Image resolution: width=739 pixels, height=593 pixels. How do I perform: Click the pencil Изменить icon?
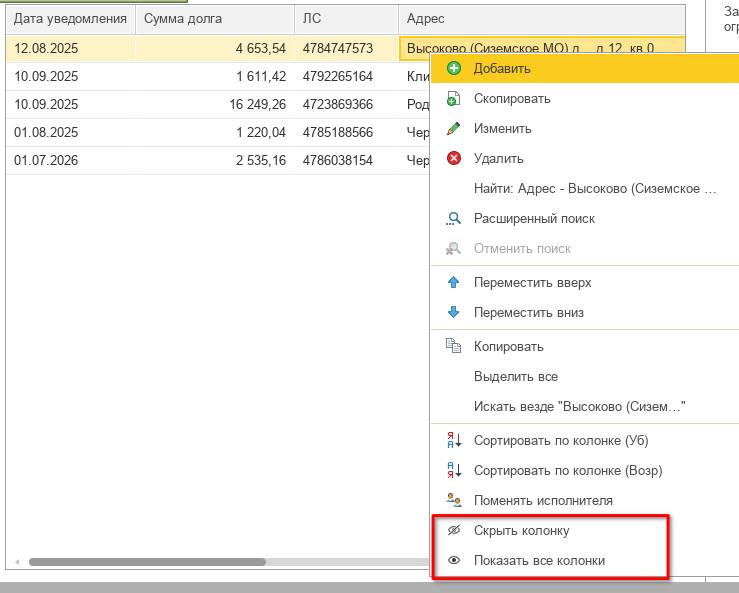454,129
